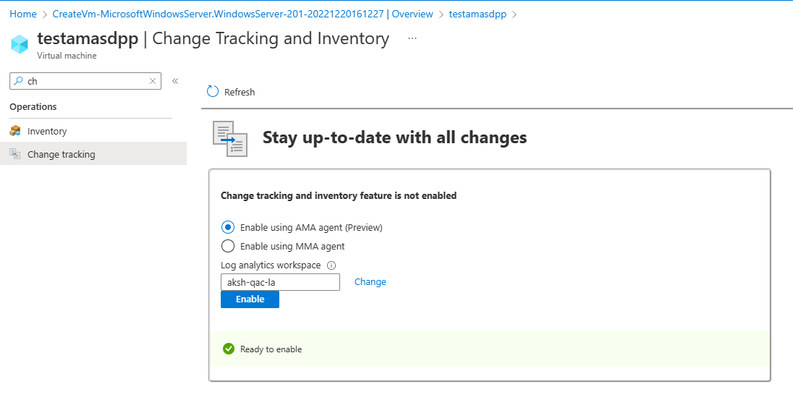The height and width of the screenshot is (400, 793).
Task: Click the aksh-qac-la workspace field
Action: tap(280, 282)
